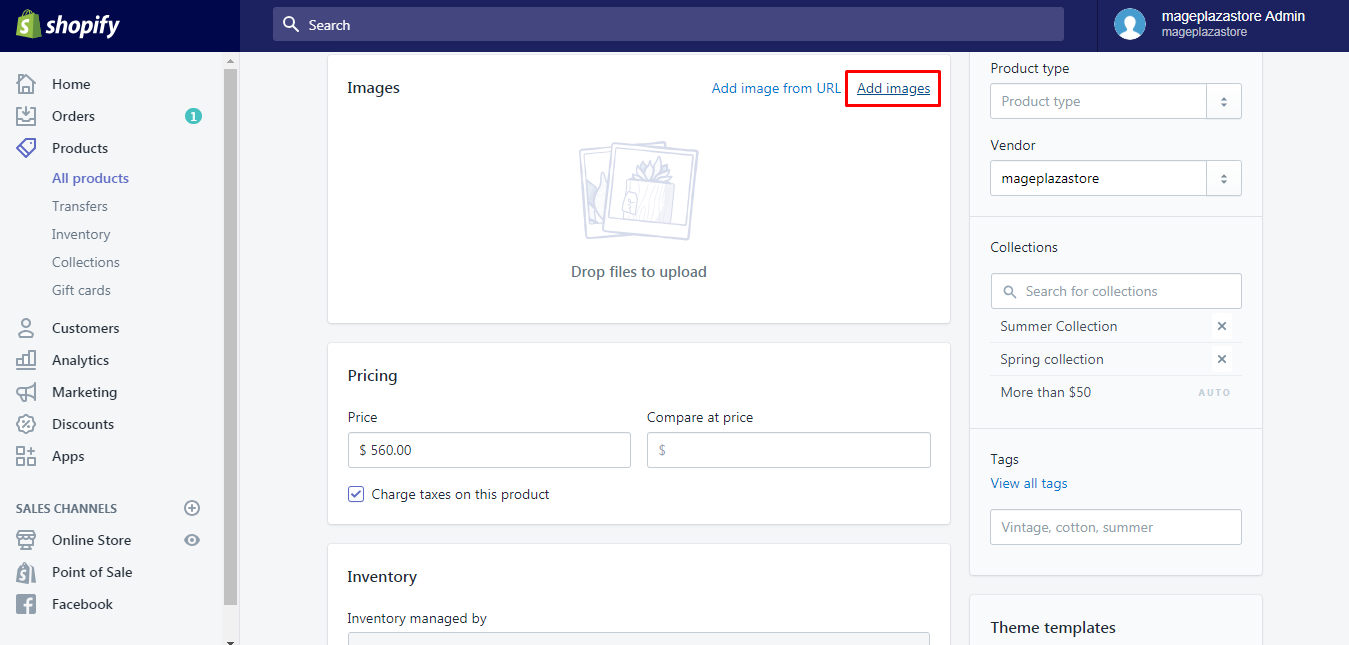This screenshot has height=645, width=1349.
Task: Toggle Charge taxes on this product checkbox
Action: (356, 494)
